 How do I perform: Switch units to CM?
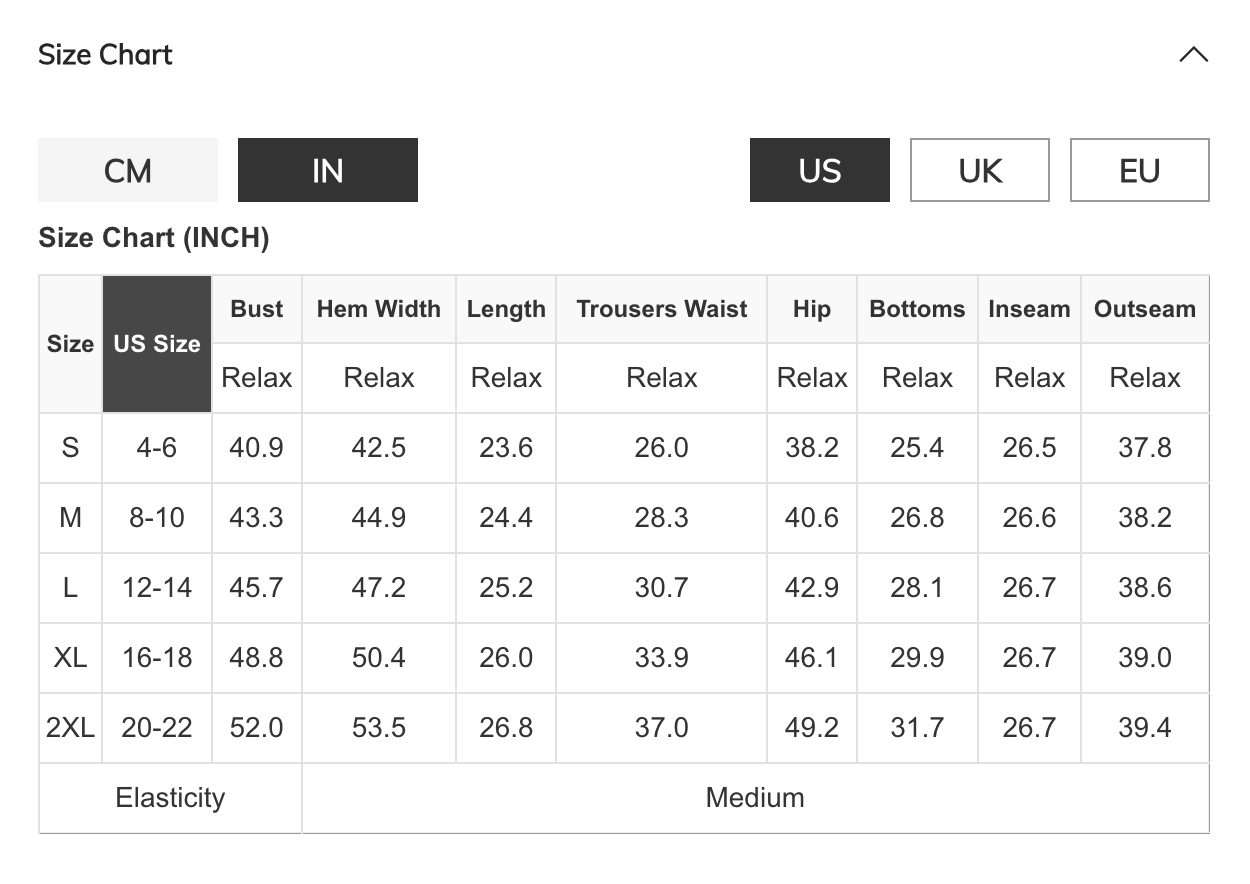tap(128, 170)
